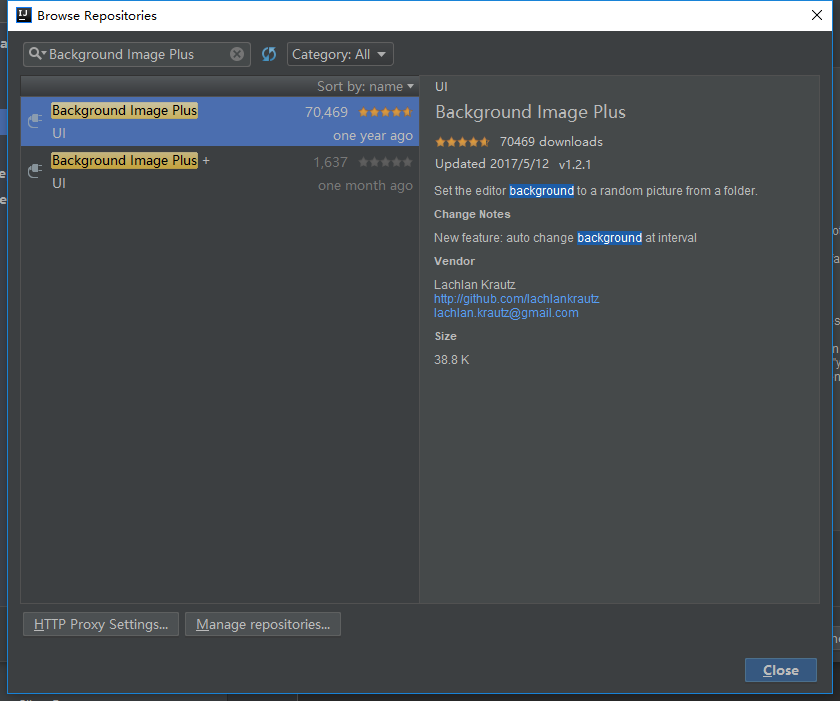Open HTTP Proxy Settings
Image resolution: width=840 pixels, height=701 pixels.
click(x=101, y=624)
